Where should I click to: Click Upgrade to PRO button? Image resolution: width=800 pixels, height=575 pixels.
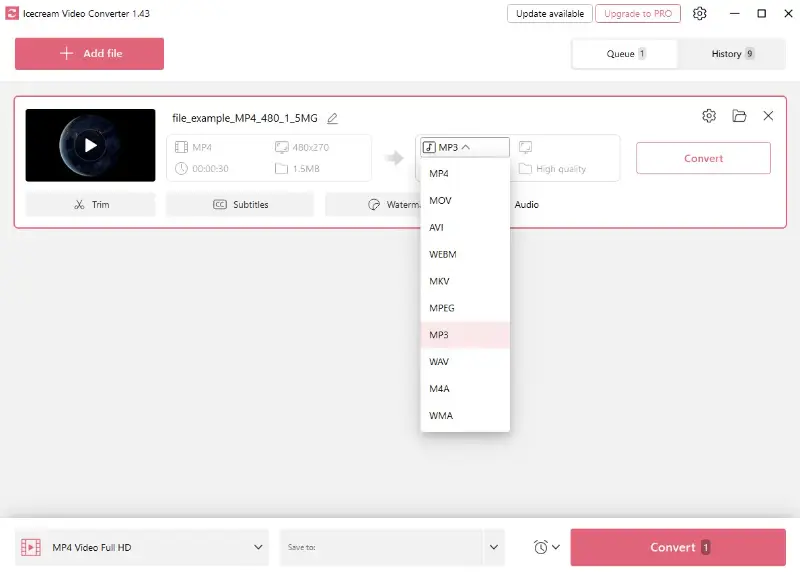point(638,14)
